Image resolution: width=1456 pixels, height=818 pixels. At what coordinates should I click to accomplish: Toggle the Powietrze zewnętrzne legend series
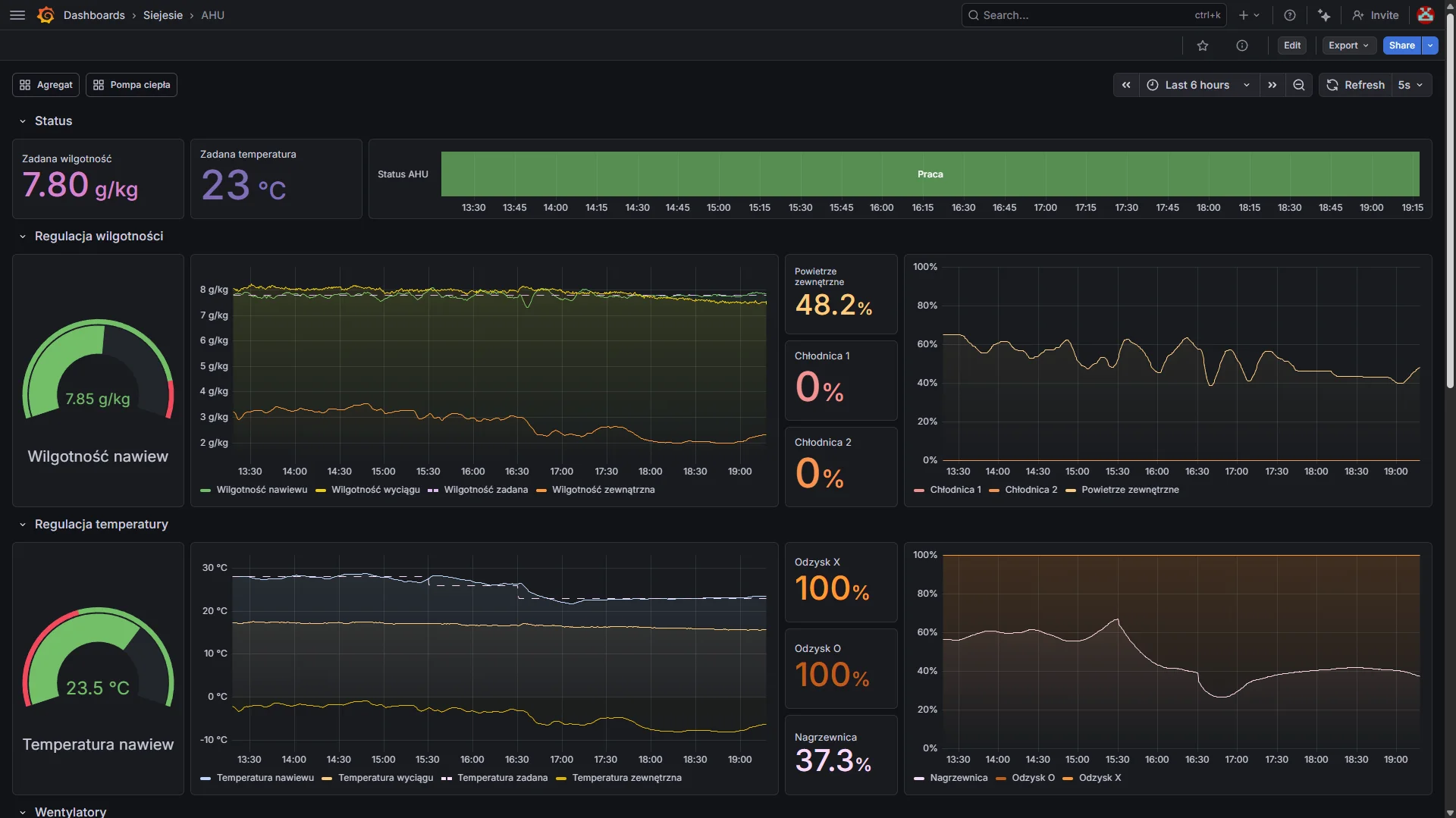coord(1130,490)
